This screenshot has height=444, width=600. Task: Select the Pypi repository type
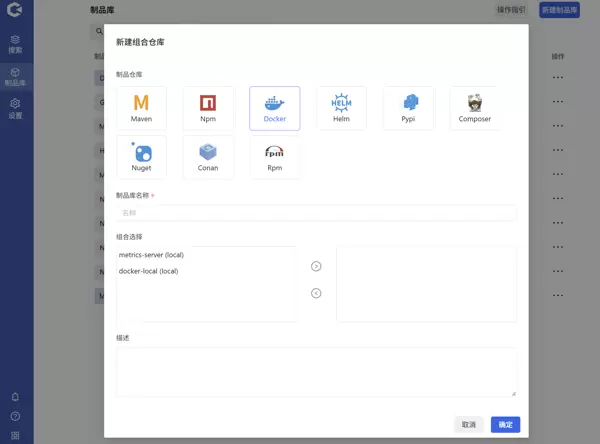tap(408, 108)
